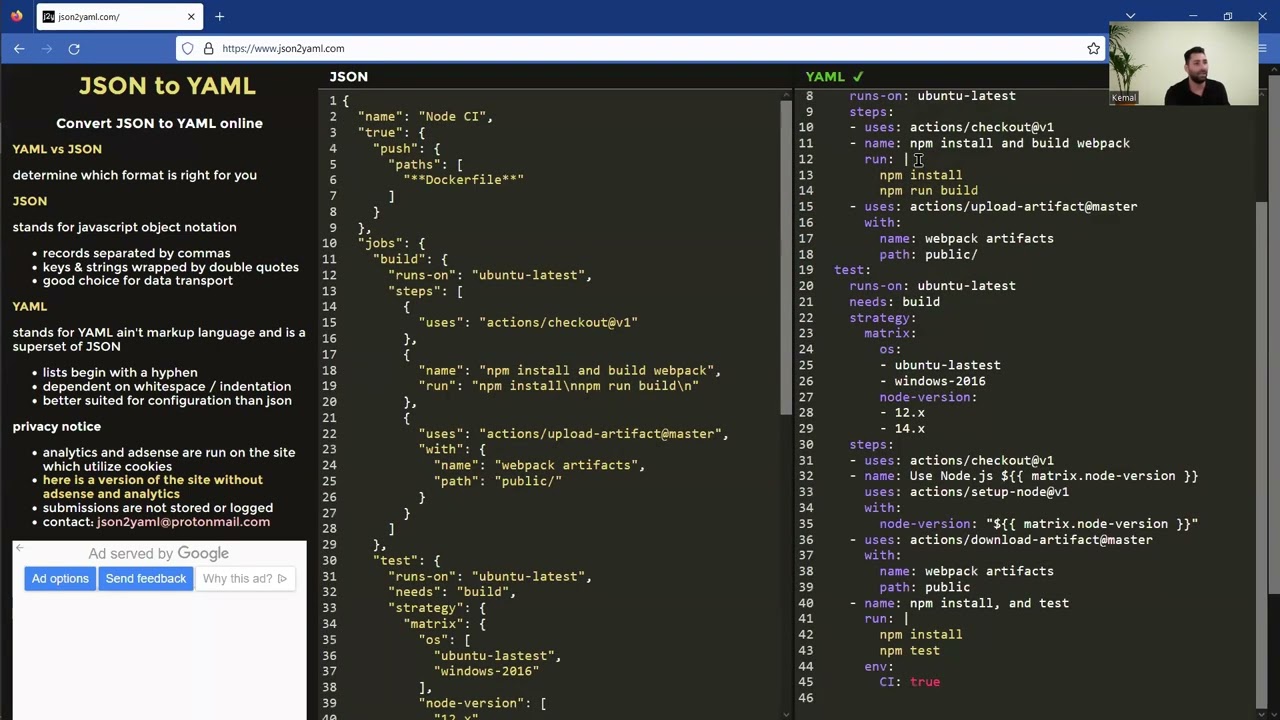
Task: Click YAML line number 46
Action: click(806, 698)
